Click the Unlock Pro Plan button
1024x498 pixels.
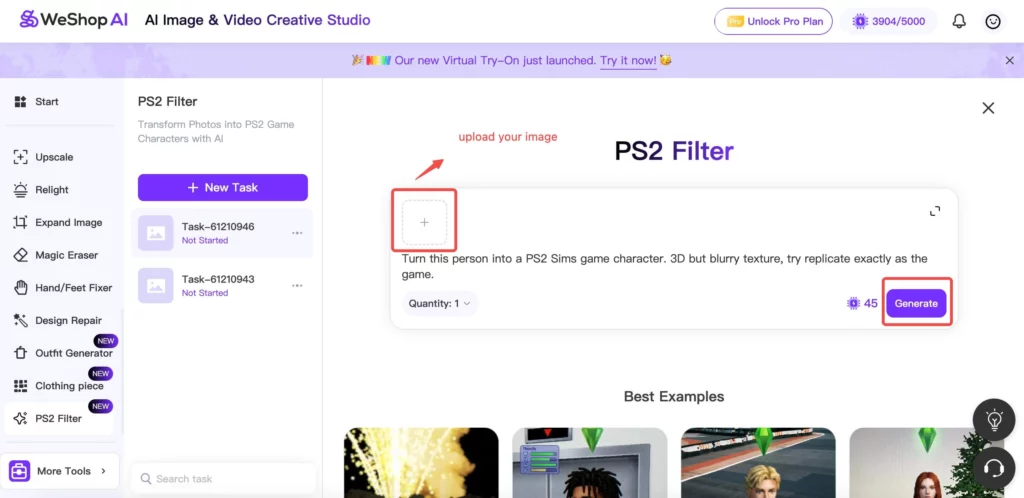[x=773, y=22]
